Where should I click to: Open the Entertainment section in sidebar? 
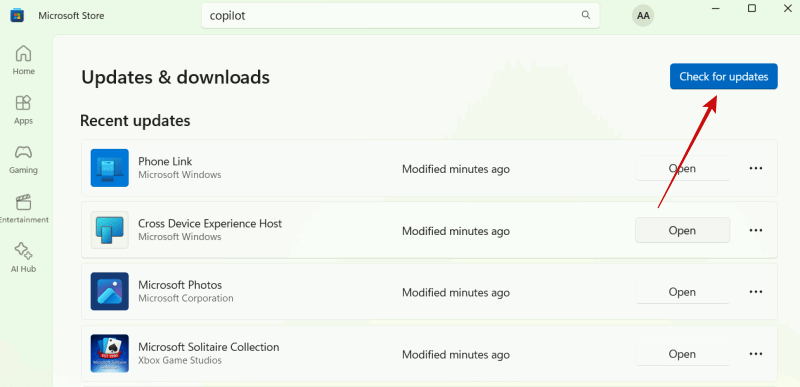23,209
